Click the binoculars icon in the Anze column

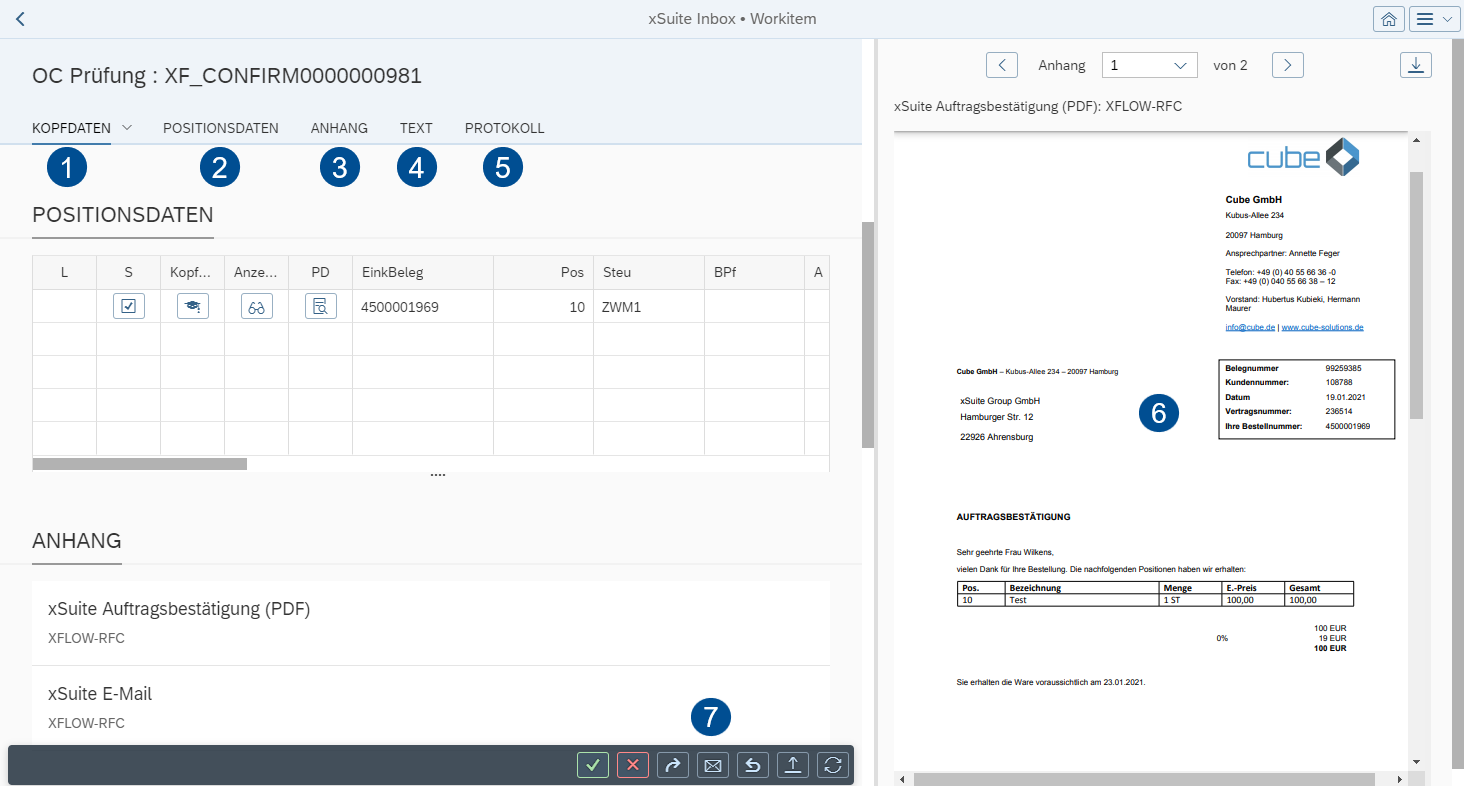pos(256,306)
